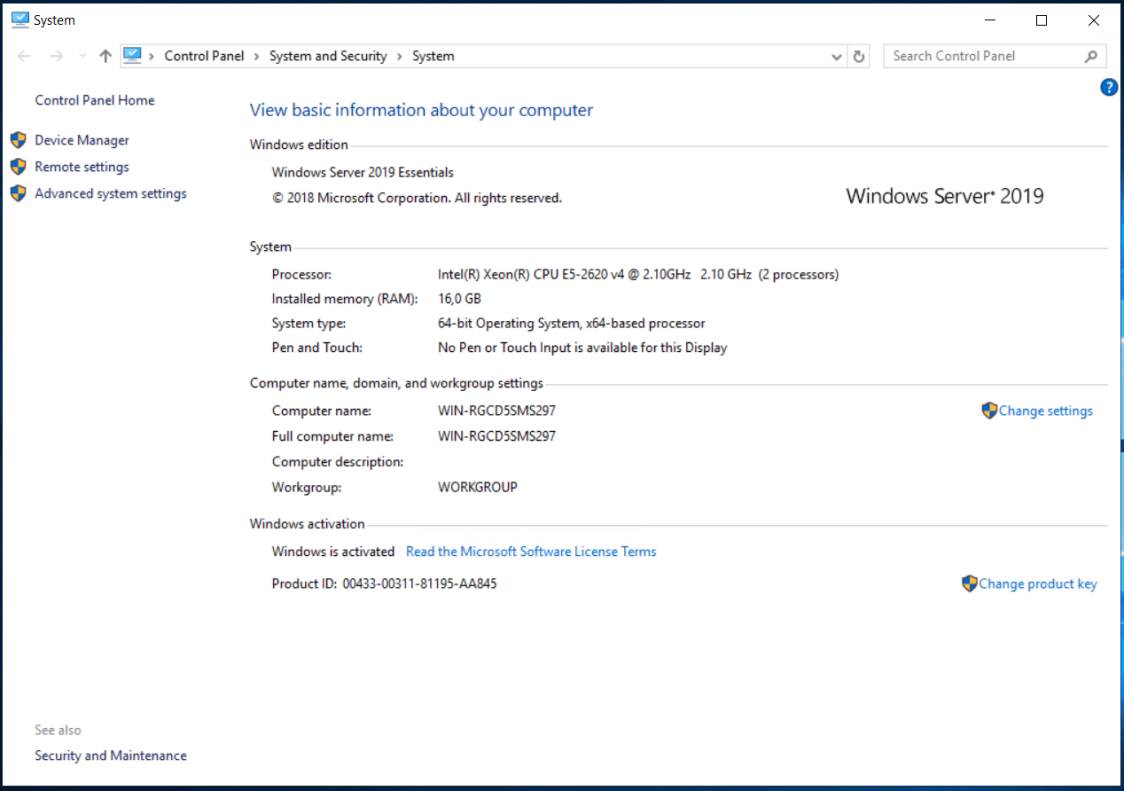Image resolution: width=1124 pixels, height=791 pixels.
Task: Click the Back navigation arrow
Action: [24, 56]
